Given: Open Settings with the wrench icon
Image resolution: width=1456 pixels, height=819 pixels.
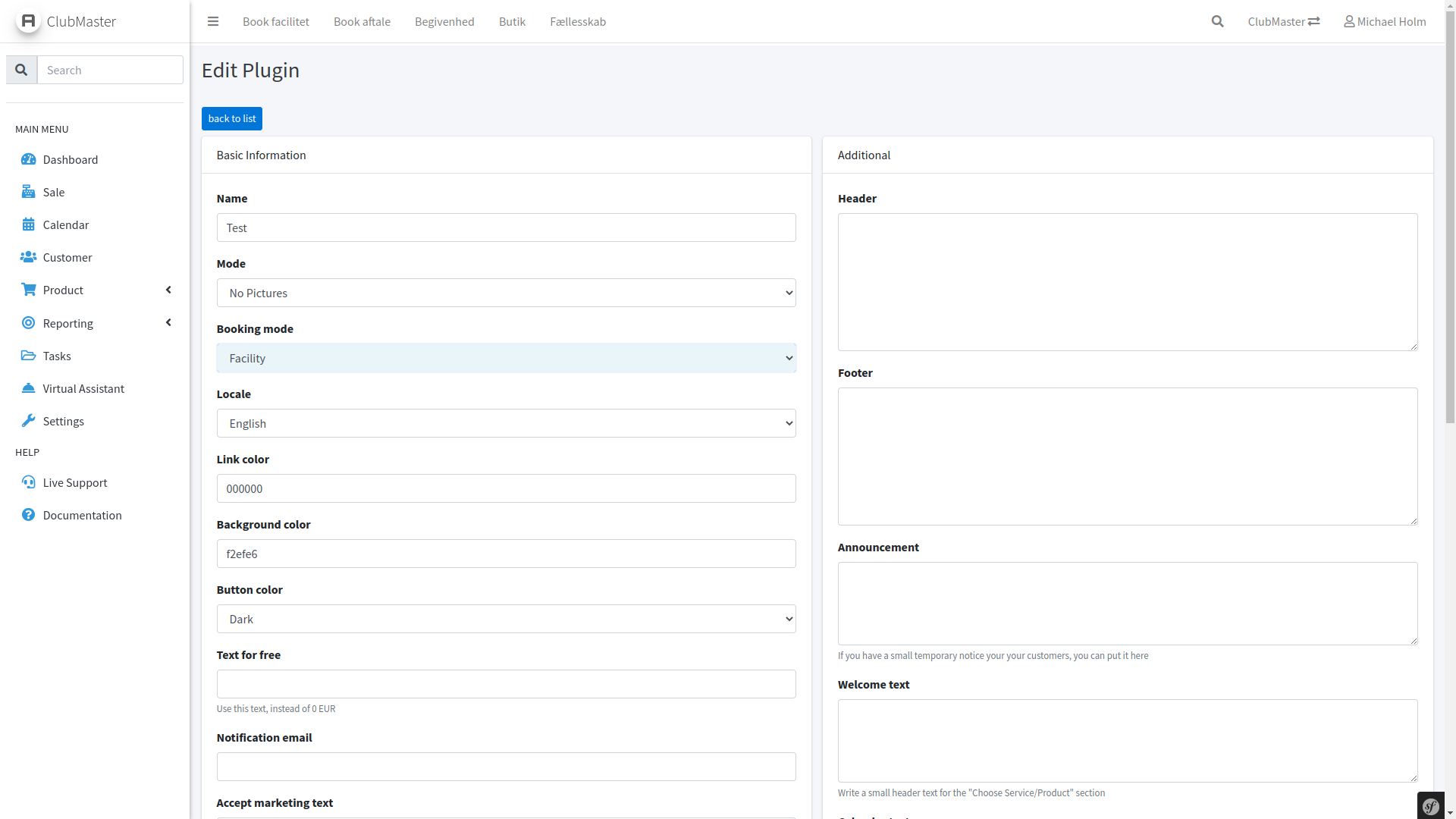Looking at the screenshot, I should [x=63, y=421].
